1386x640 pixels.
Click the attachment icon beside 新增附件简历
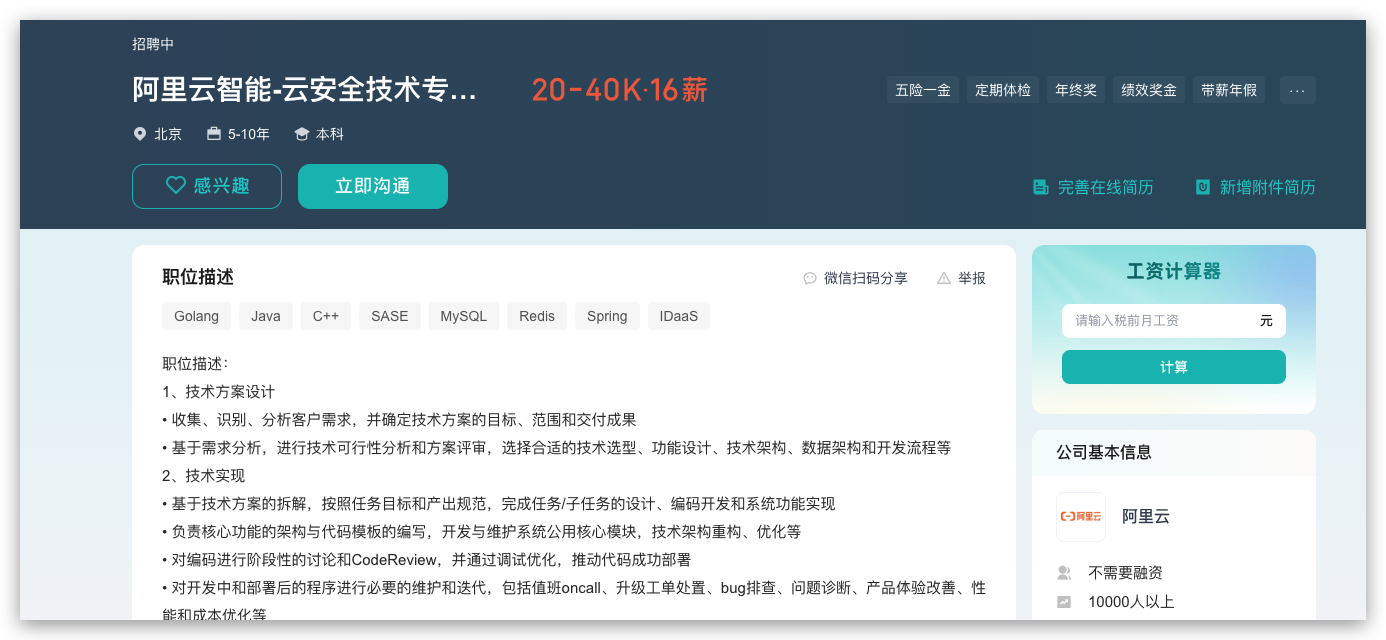point(1203,187)
